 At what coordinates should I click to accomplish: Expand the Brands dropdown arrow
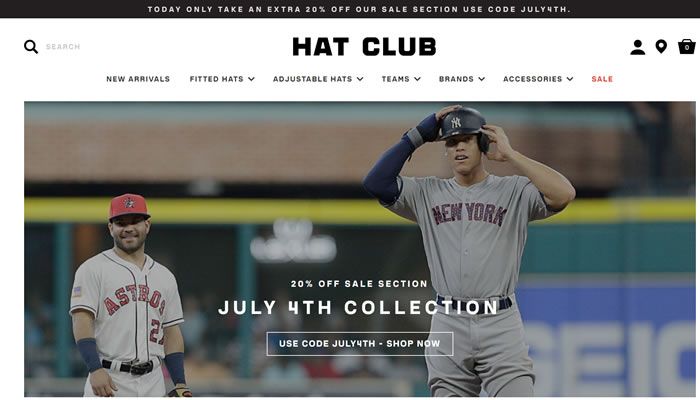[481, 79]
